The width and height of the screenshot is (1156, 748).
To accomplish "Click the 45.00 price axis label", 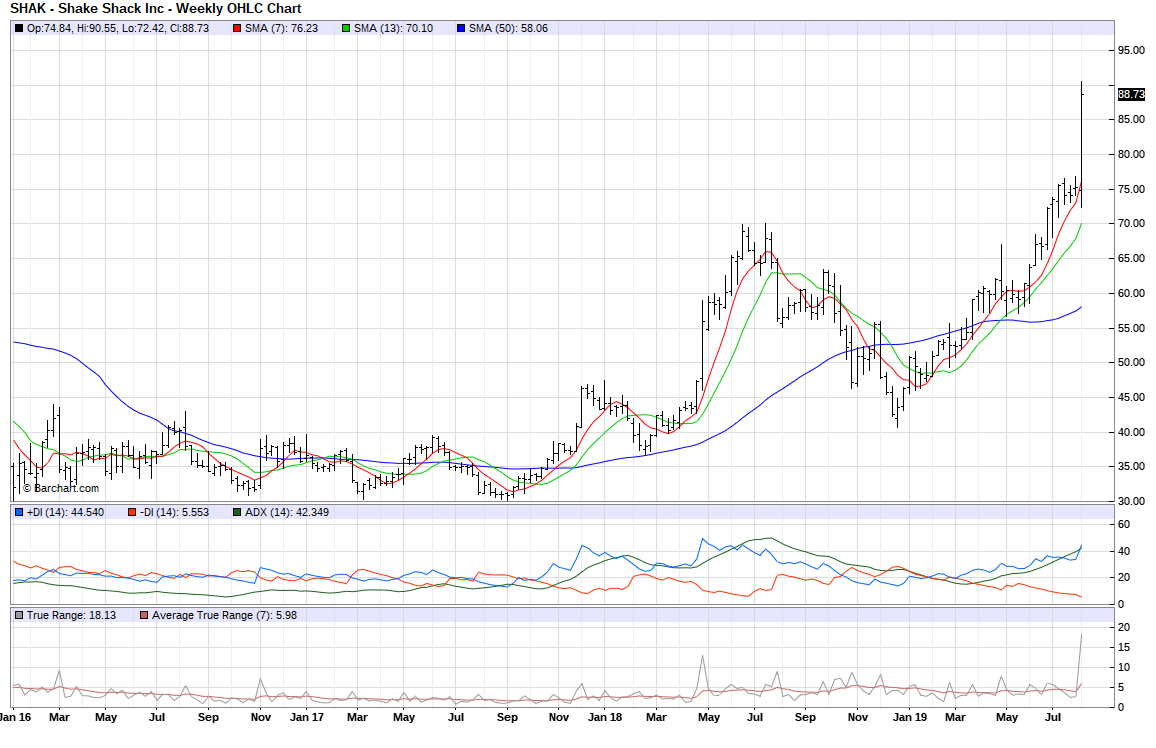I will 1132,397.
